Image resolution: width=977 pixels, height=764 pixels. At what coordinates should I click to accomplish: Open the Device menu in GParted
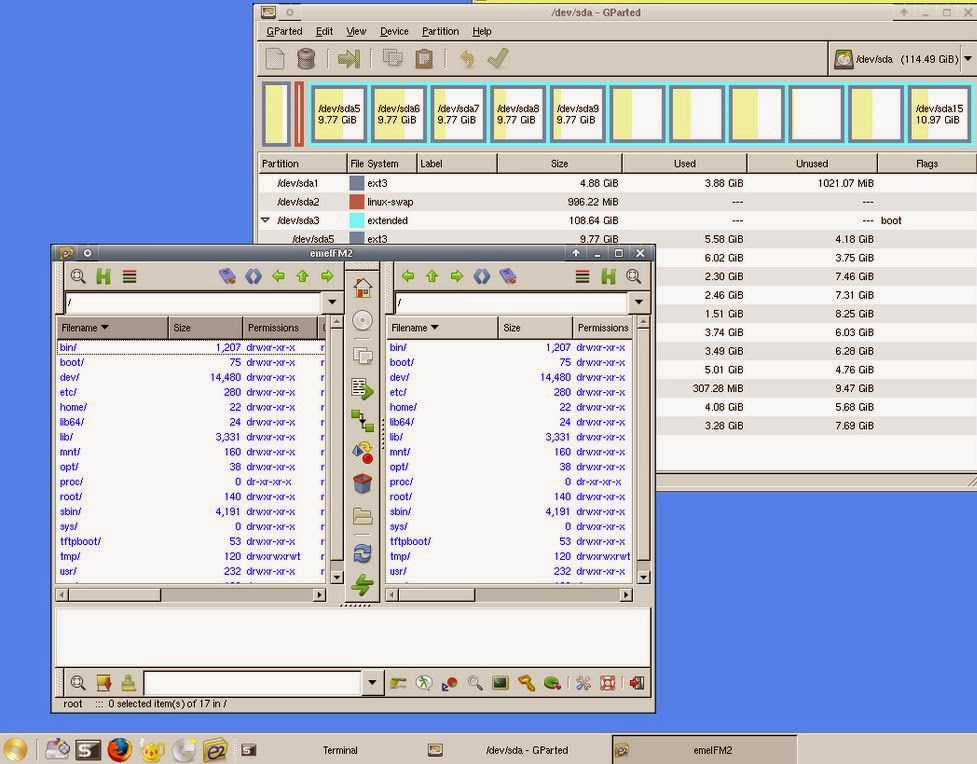pos(394,31)
